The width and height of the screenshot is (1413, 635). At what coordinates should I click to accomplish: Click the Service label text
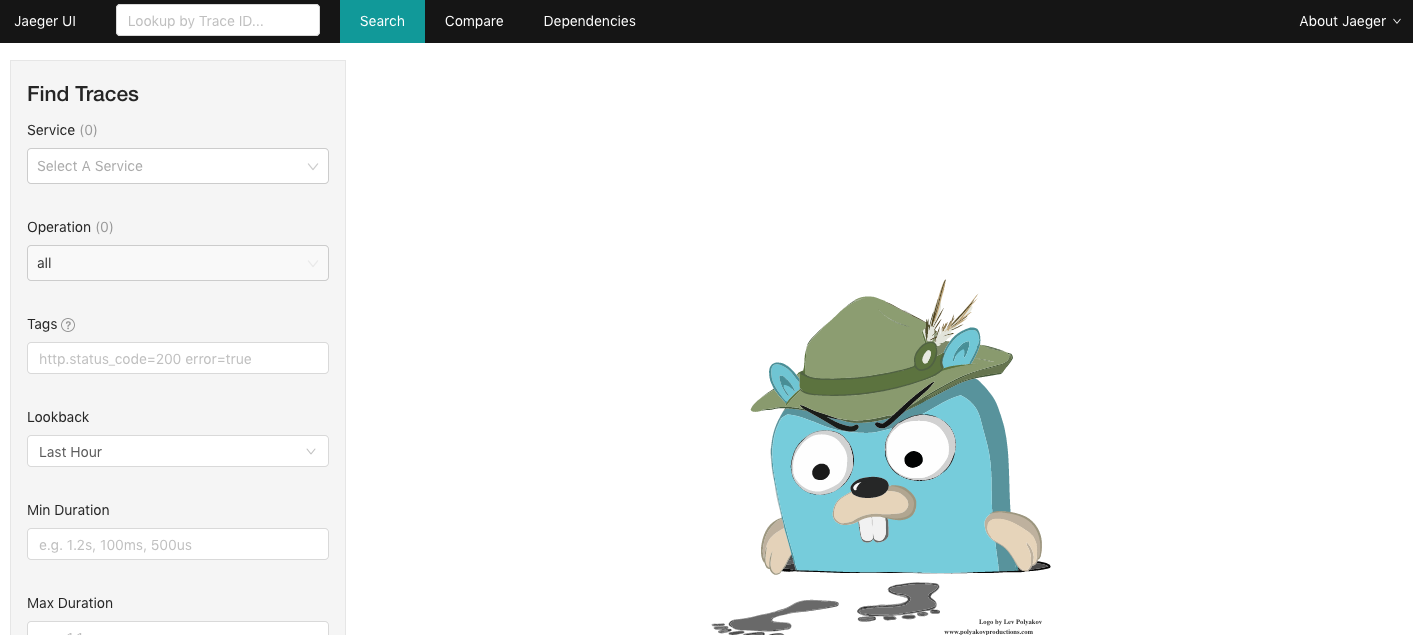pyautogui.click(x=51, y=130)
